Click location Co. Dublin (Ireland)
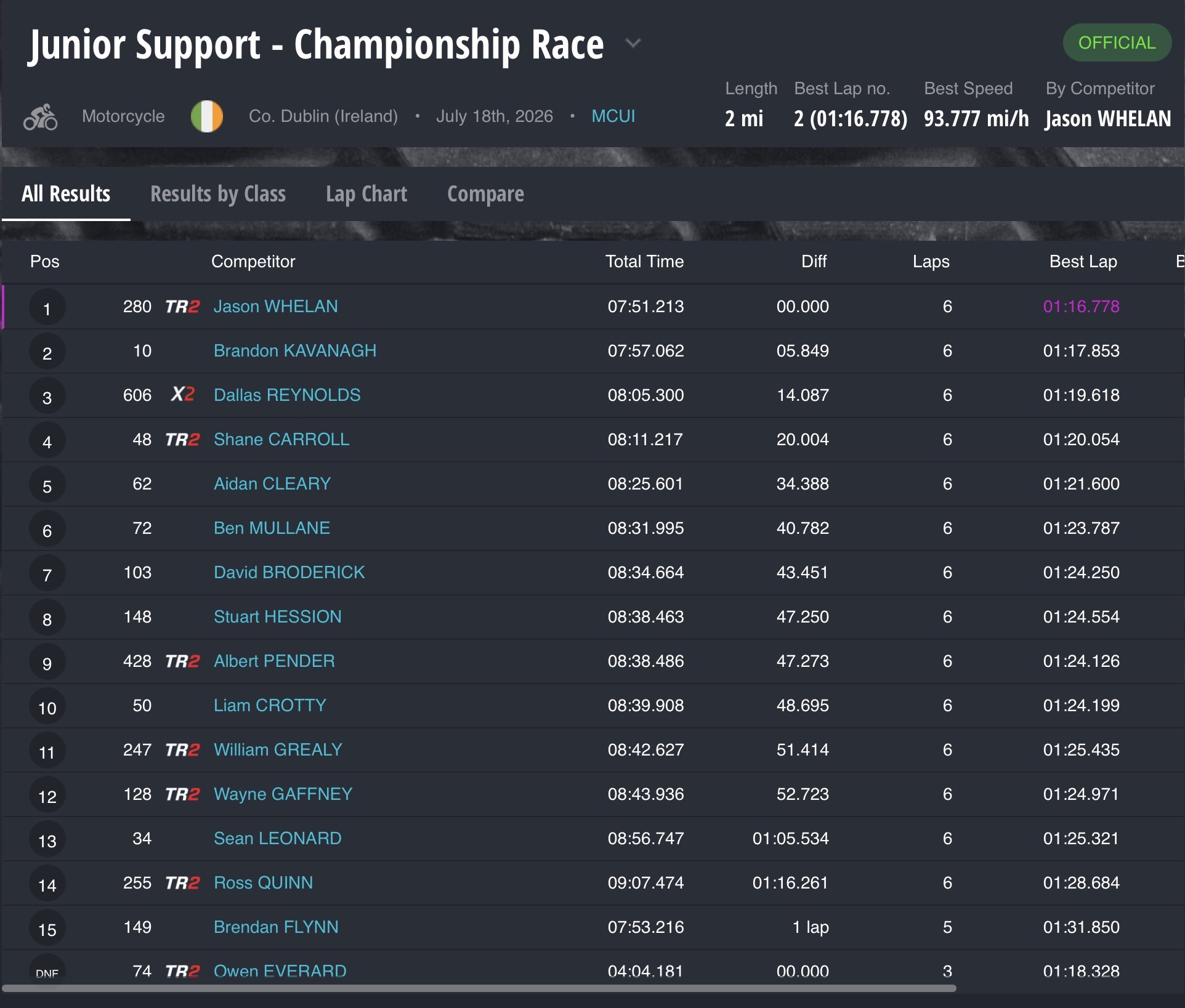 pos(323,116)
